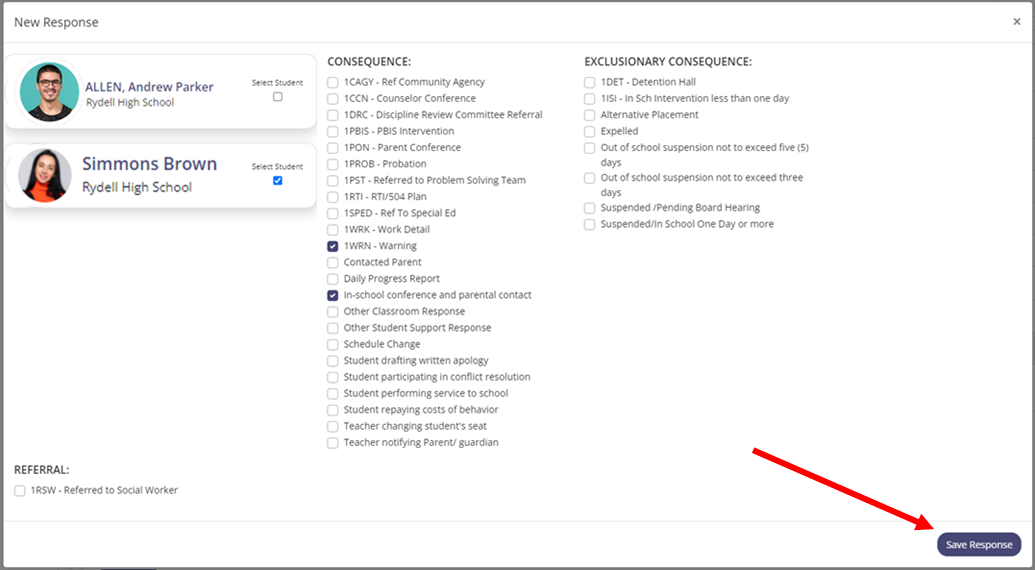The height and width of the screenshot is (570, 1035).
Task: Open Simmons Brown's profile photo
Action: [x=45, y=175]
